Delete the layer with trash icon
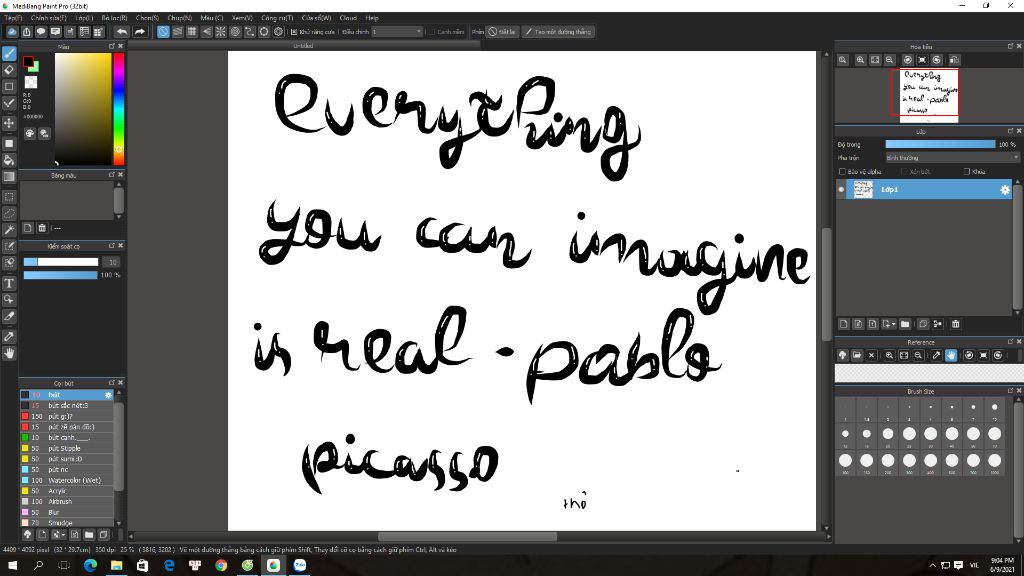Image resolution: width=1024 pixels, height=576 pixels. pyautogui.click(x=955, y=324)
